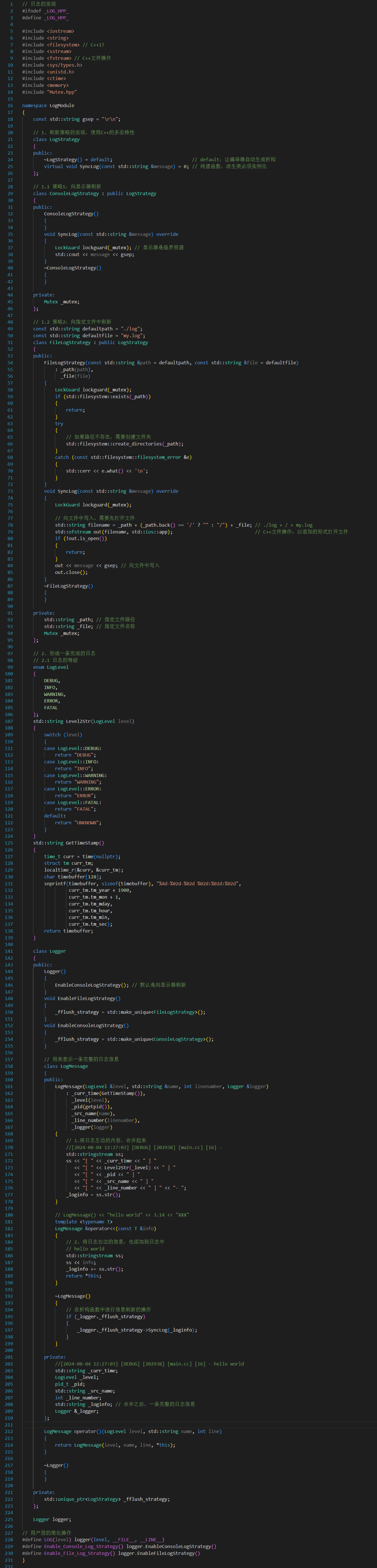The image size is (377, 1568).
Task: Click the 'gsep = "\r\n"' declaration line
Action: click(x=77, y=119)
